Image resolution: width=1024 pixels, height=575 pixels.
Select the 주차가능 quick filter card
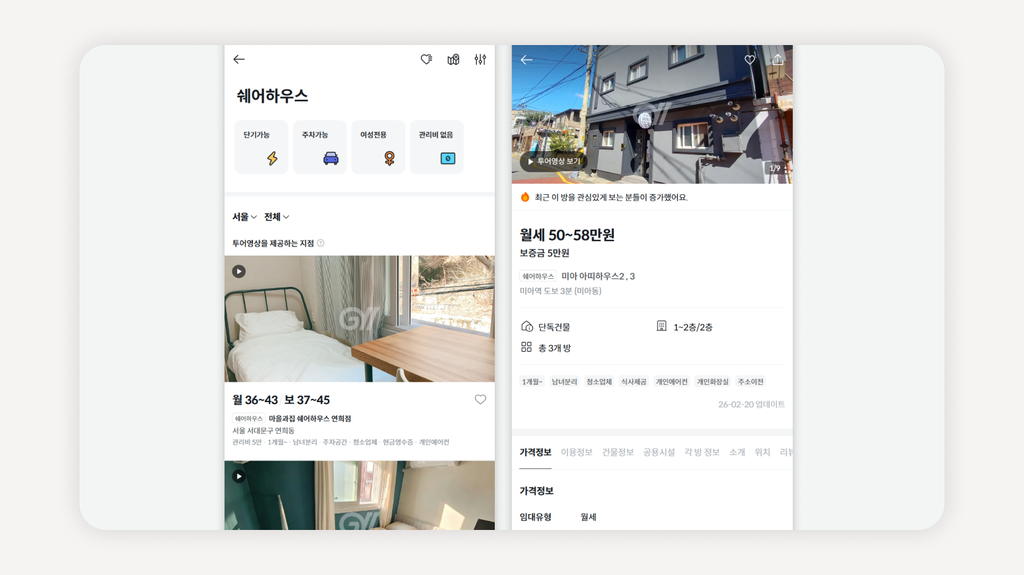[x=319, y=147]
